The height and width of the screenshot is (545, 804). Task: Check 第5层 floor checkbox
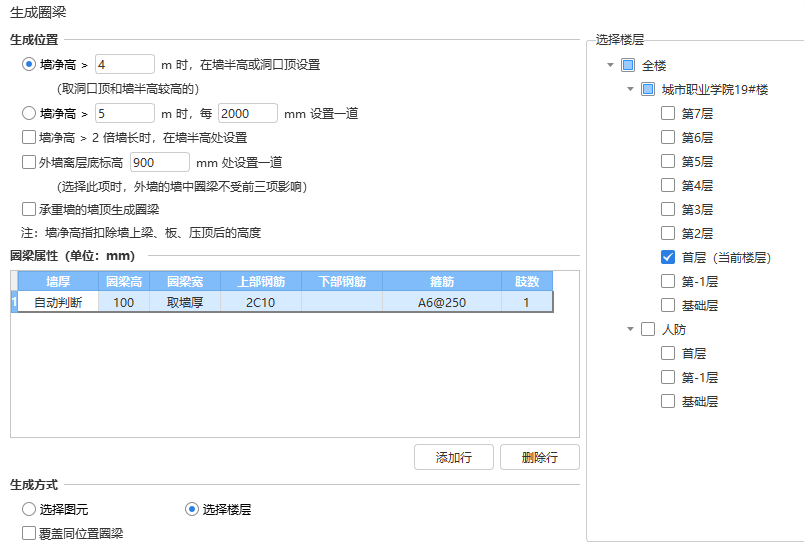tap(668, 161)
